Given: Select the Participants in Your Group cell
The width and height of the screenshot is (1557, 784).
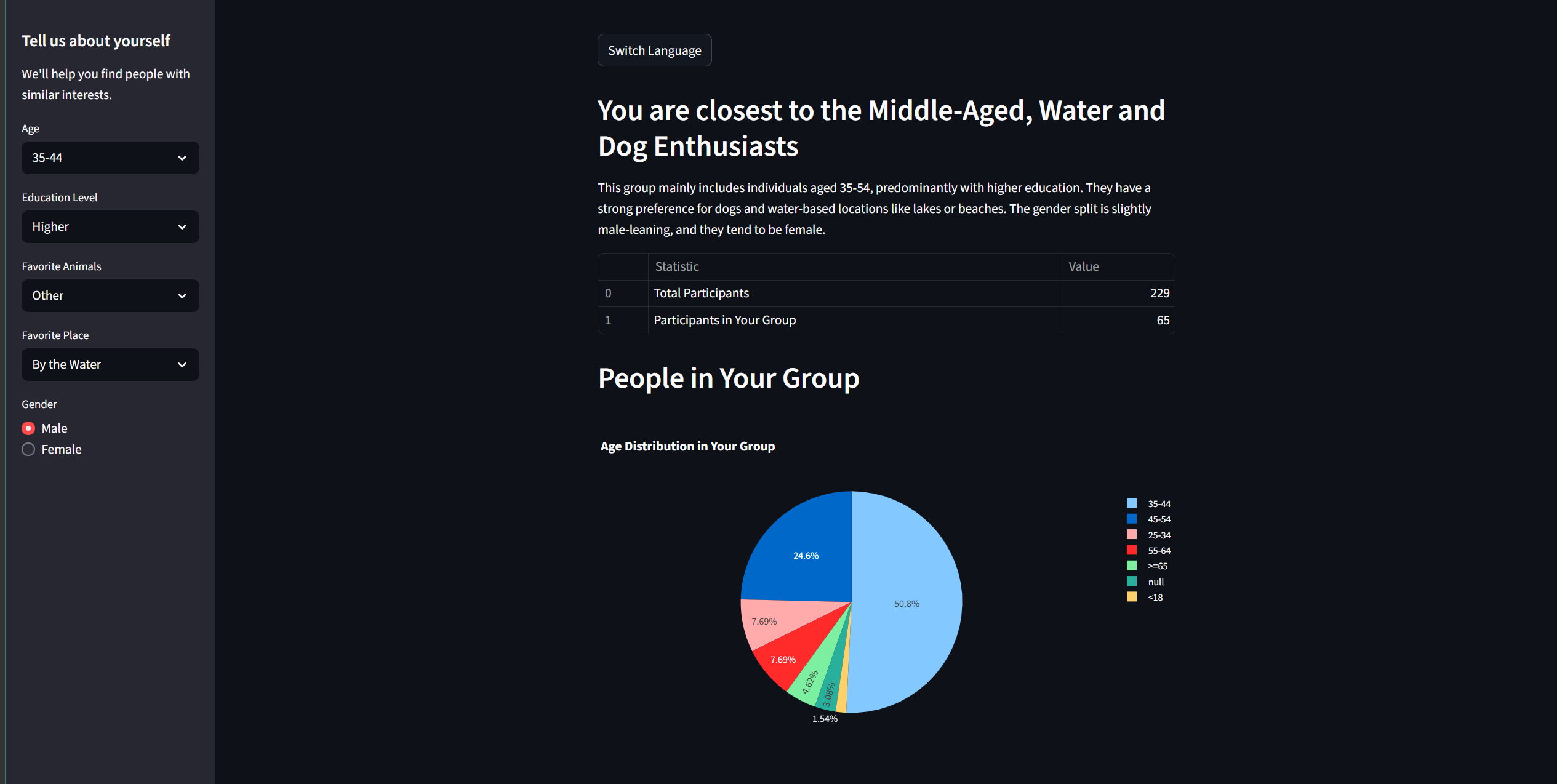Looking at the screenshot, I should coord(724,320).
